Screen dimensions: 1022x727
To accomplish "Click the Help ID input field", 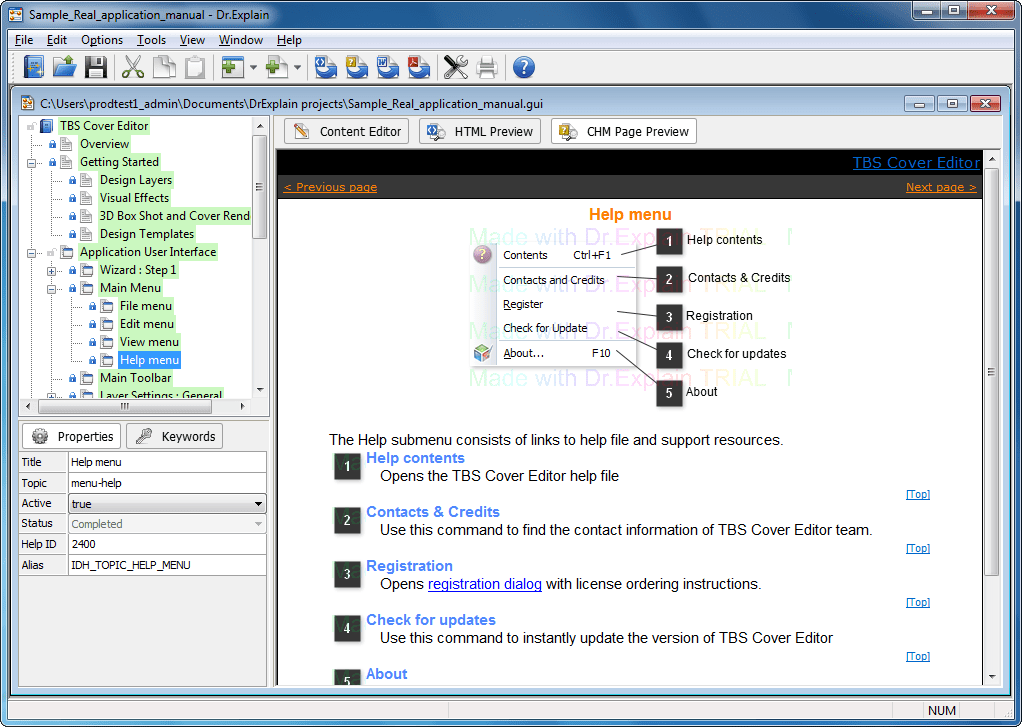I will pyautogui.click(x=168, y=544).
